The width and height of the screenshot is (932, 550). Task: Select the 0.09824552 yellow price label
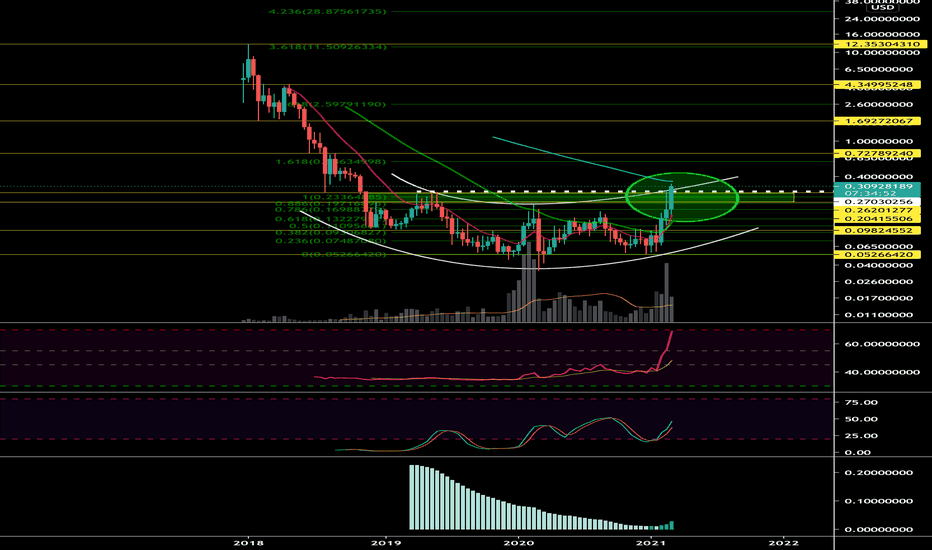click(x=878, y=230)
